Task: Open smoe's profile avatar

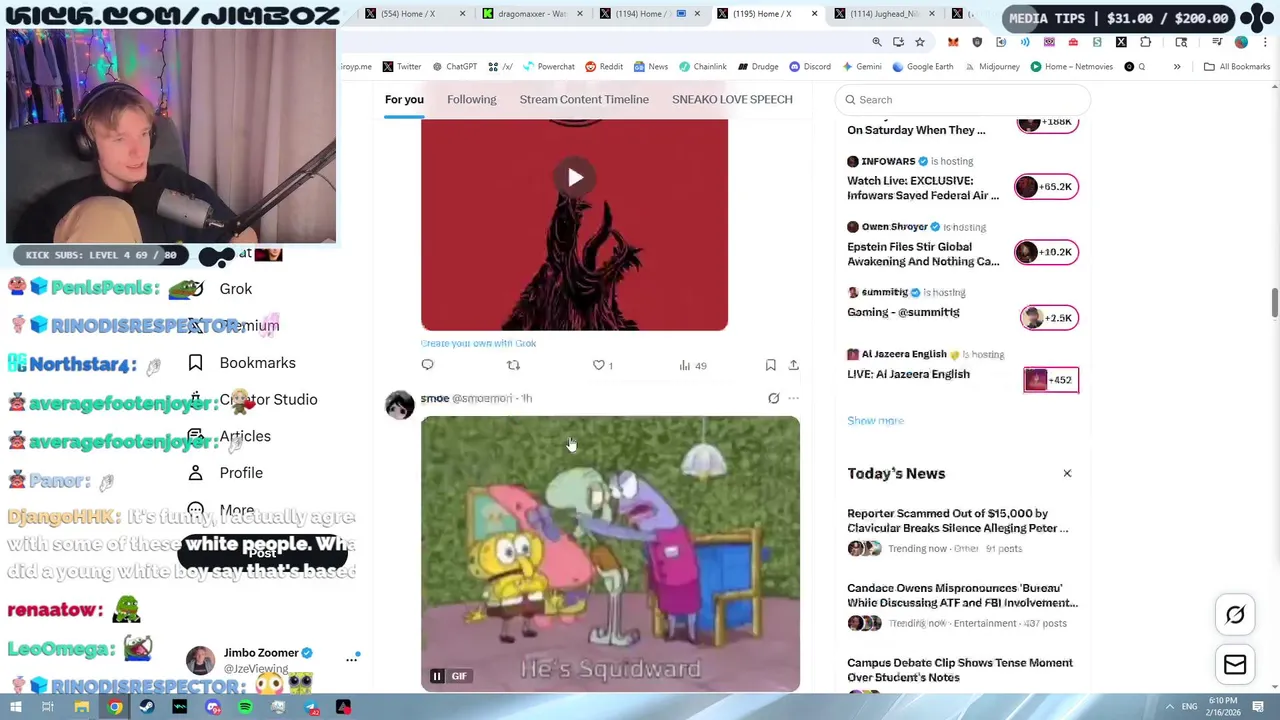Action: pyautogui.click(x=400, y=405)
